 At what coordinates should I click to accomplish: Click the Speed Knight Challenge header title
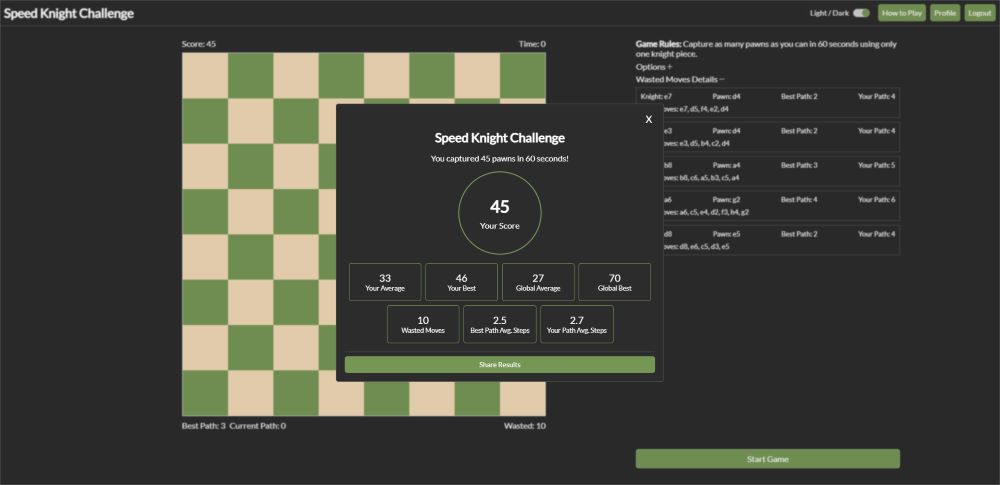coord(68,14)
